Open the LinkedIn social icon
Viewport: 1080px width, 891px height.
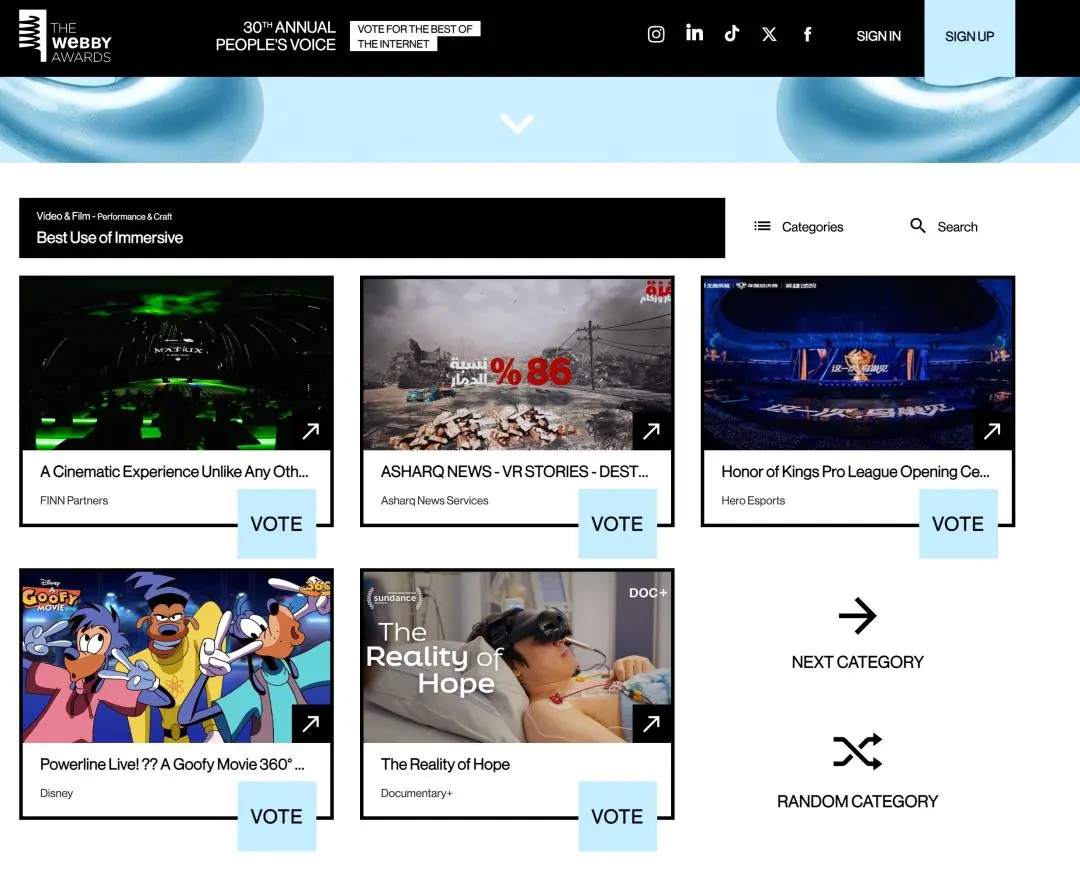(694, 34)
